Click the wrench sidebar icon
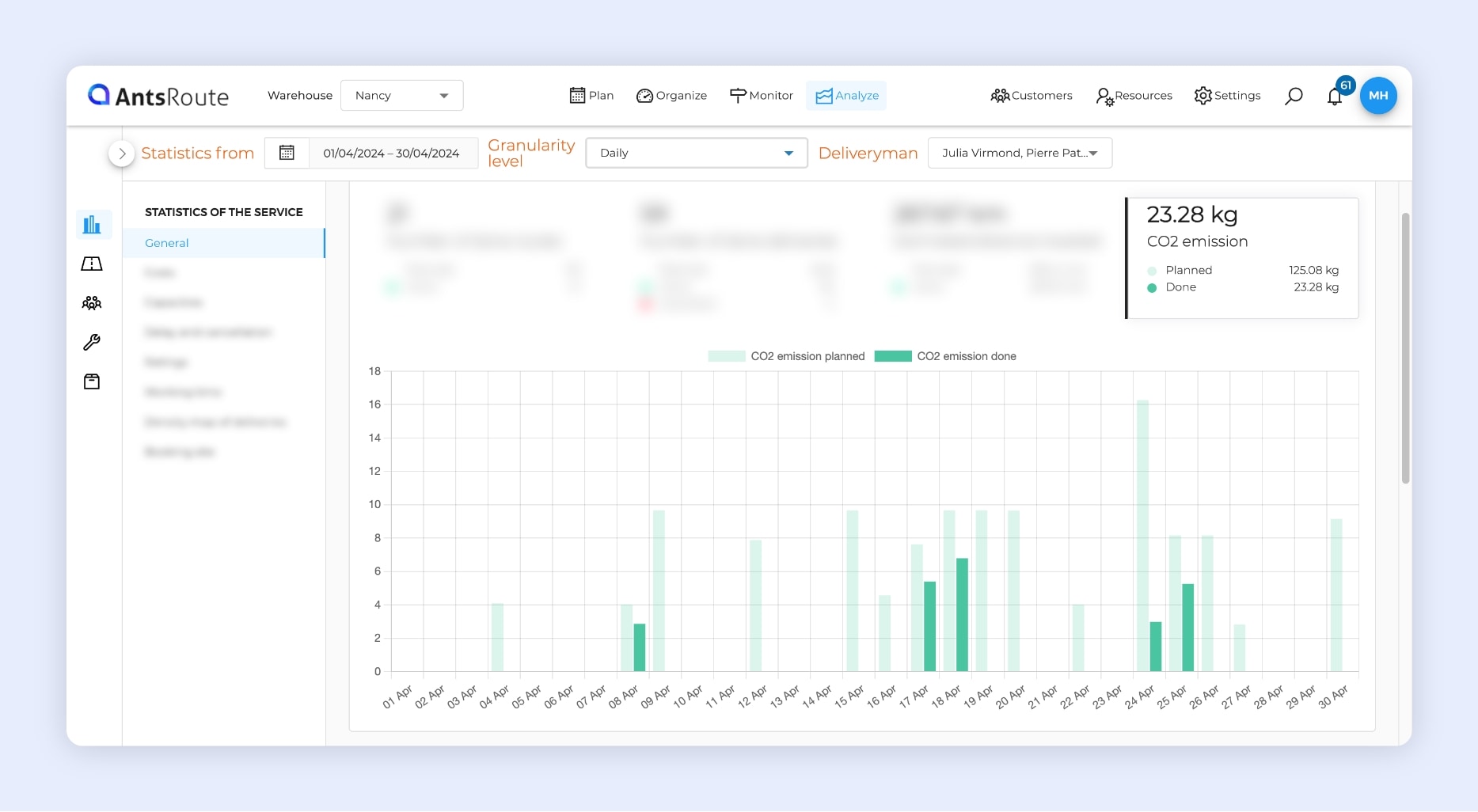This screenshot has height=812, width=1478. (x=92, y=342)
